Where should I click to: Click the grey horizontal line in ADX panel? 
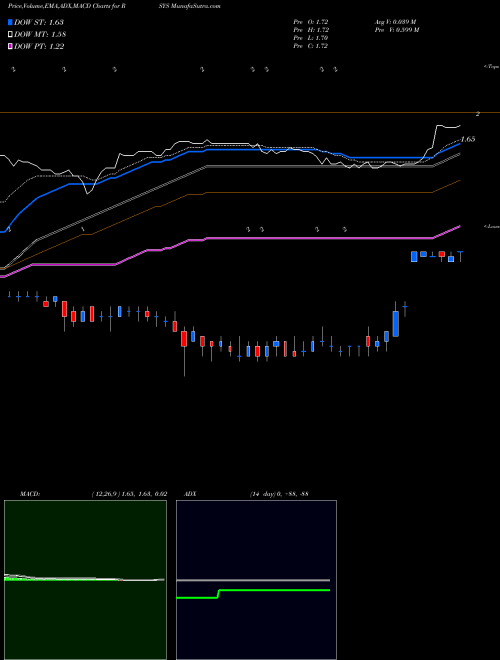point(253,580)
